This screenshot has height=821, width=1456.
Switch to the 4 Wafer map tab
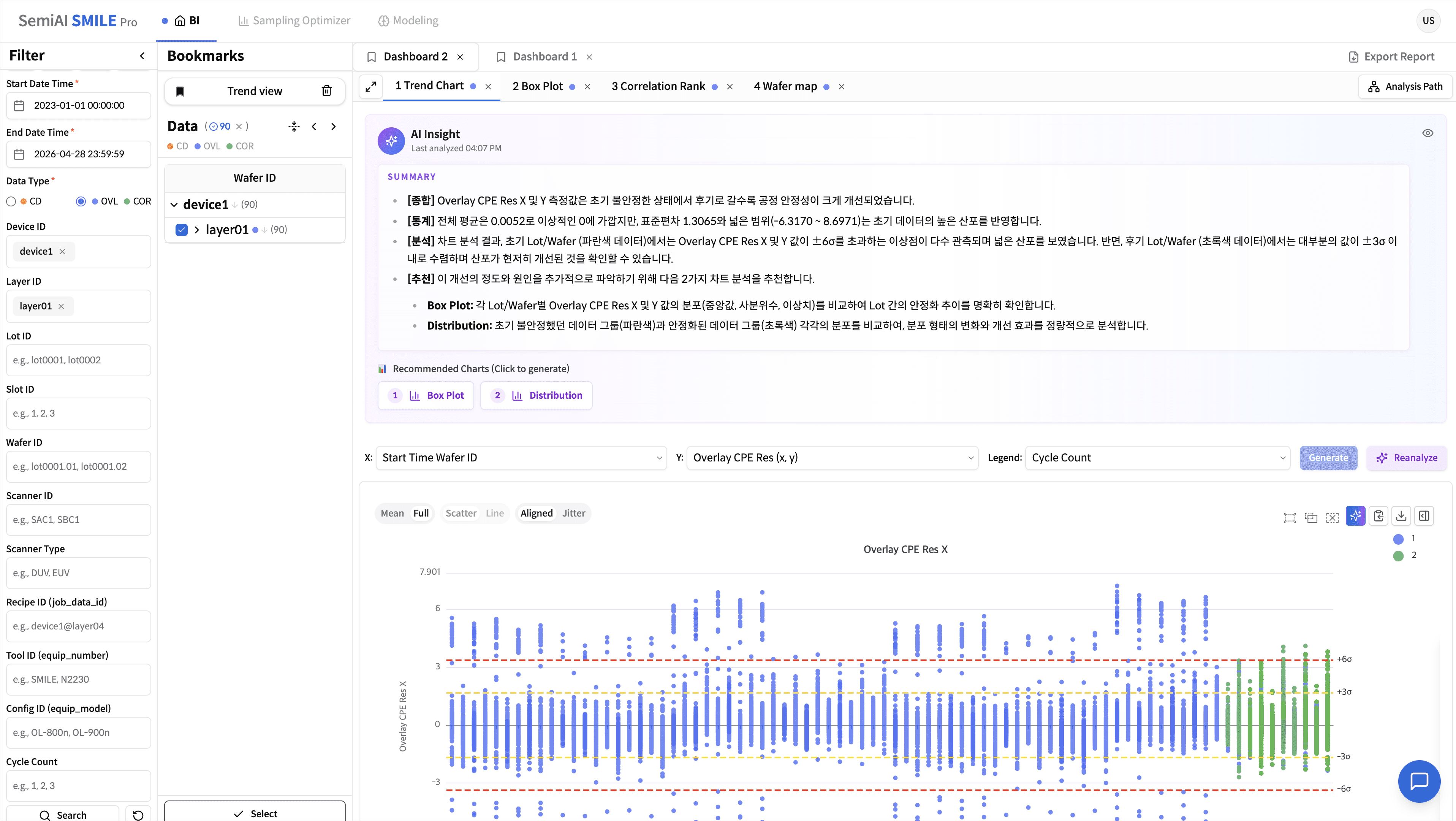[x=785, y=87]
